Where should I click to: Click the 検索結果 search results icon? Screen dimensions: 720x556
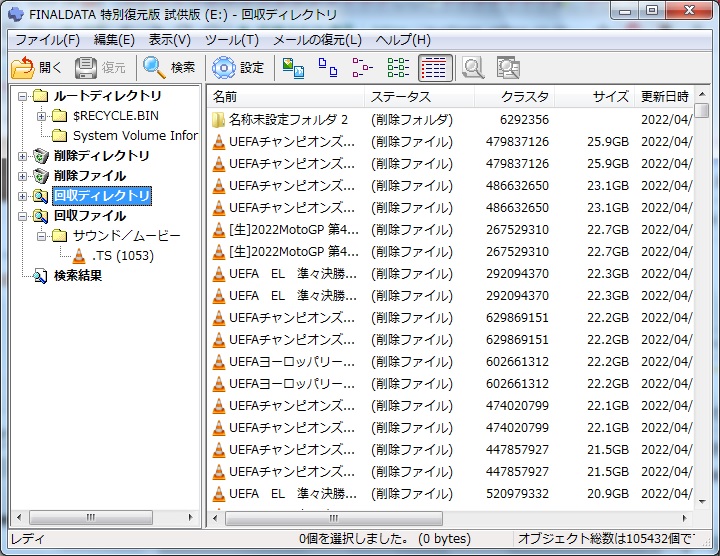[40, 276]
